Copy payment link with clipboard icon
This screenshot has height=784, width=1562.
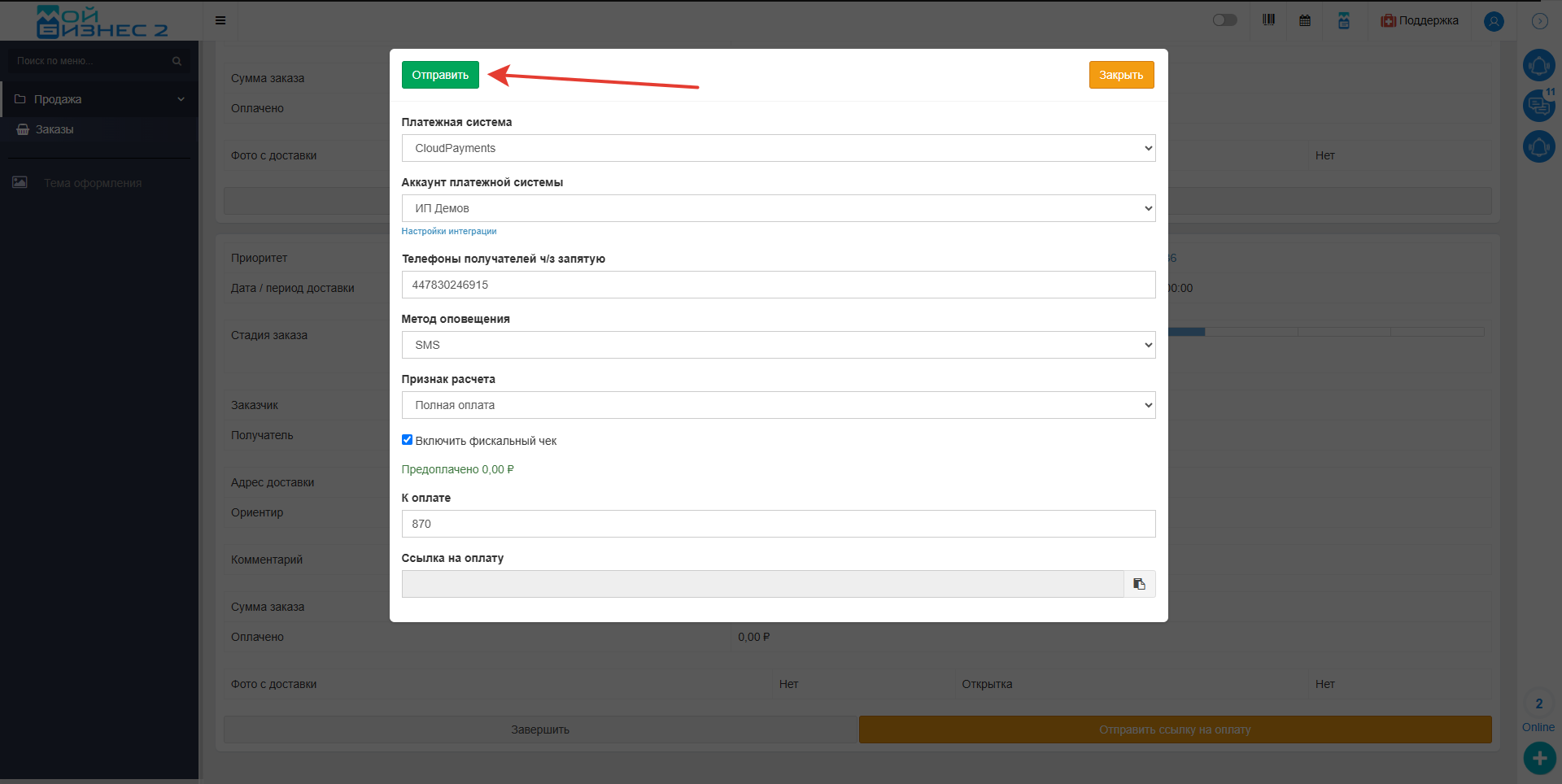click(x=1139, y=584)
